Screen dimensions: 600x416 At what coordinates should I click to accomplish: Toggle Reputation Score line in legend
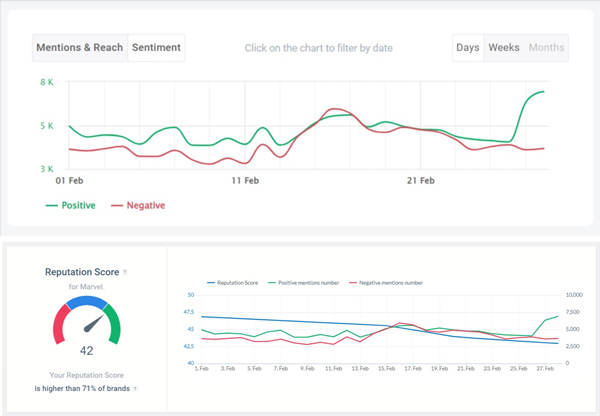tap(233, 283)
